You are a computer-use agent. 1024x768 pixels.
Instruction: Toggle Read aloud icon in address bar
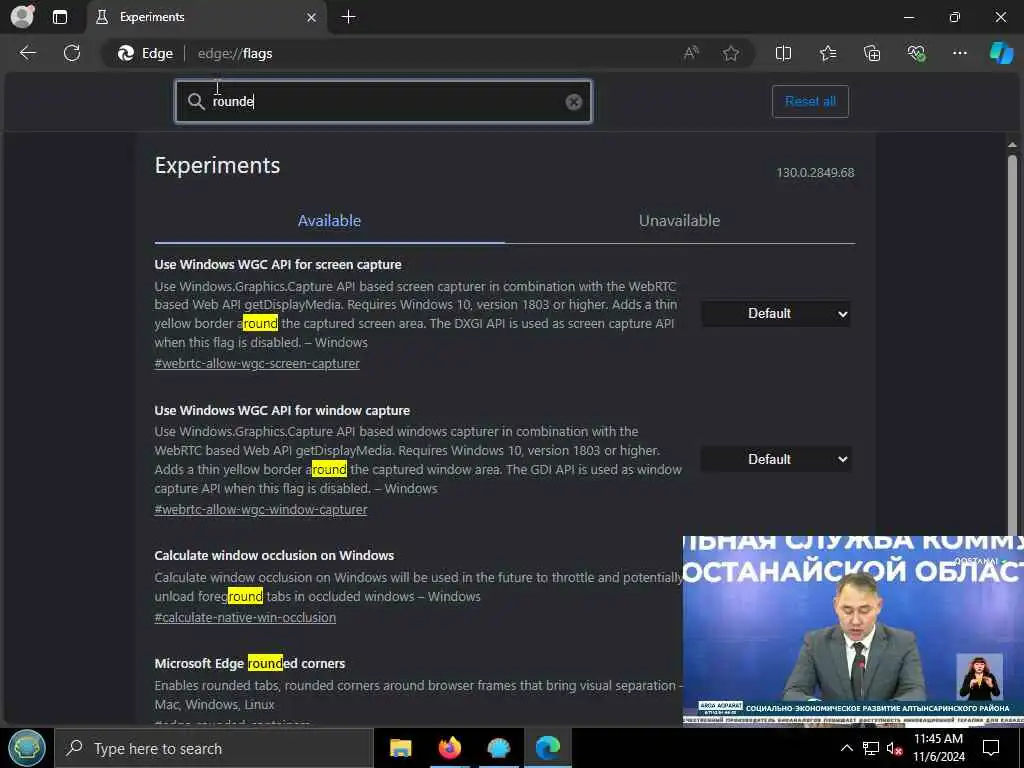click(691, 53)
